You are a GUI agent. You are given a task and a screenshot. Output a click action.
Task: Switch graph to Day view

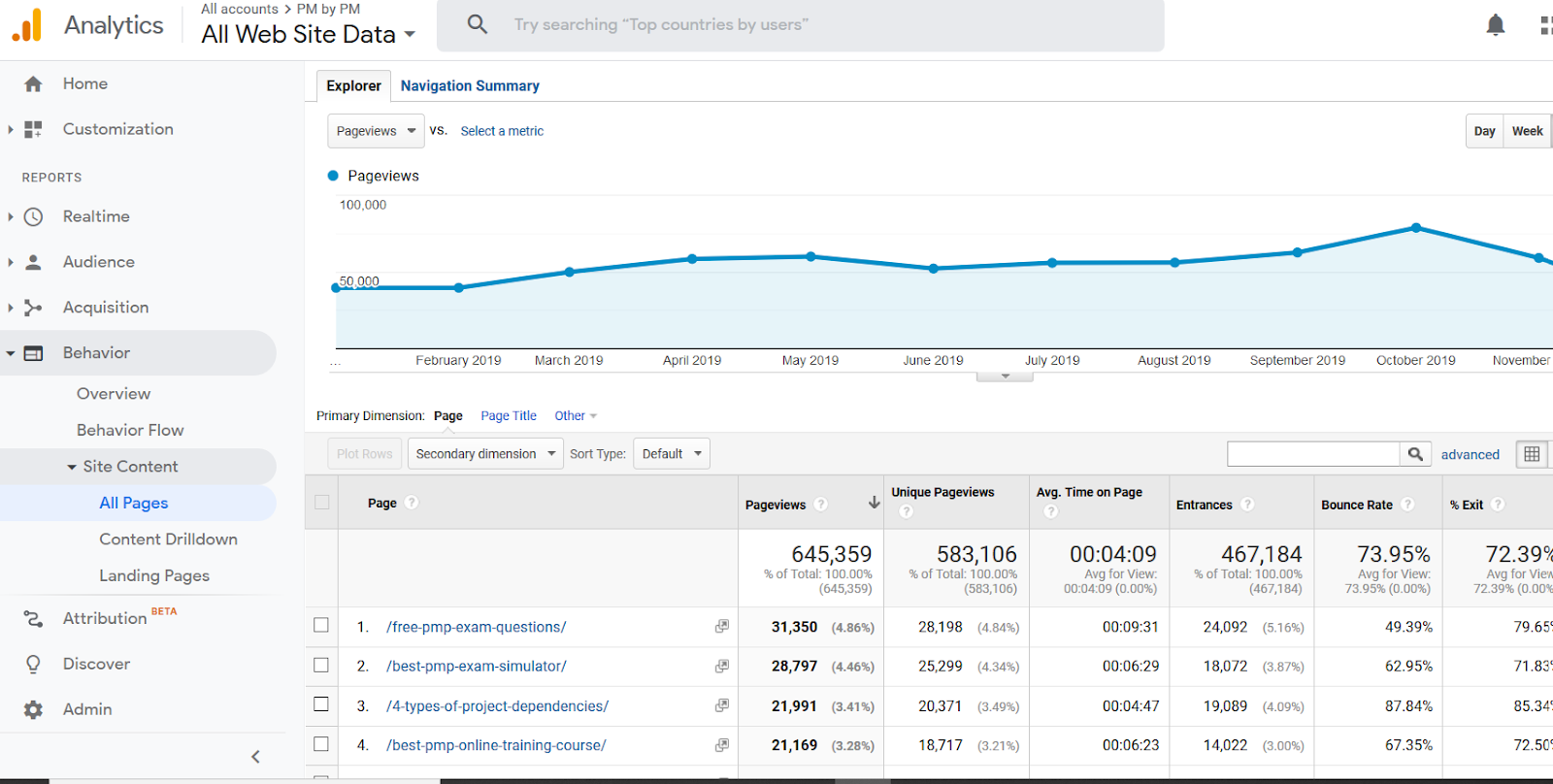tap(1484, 131)
